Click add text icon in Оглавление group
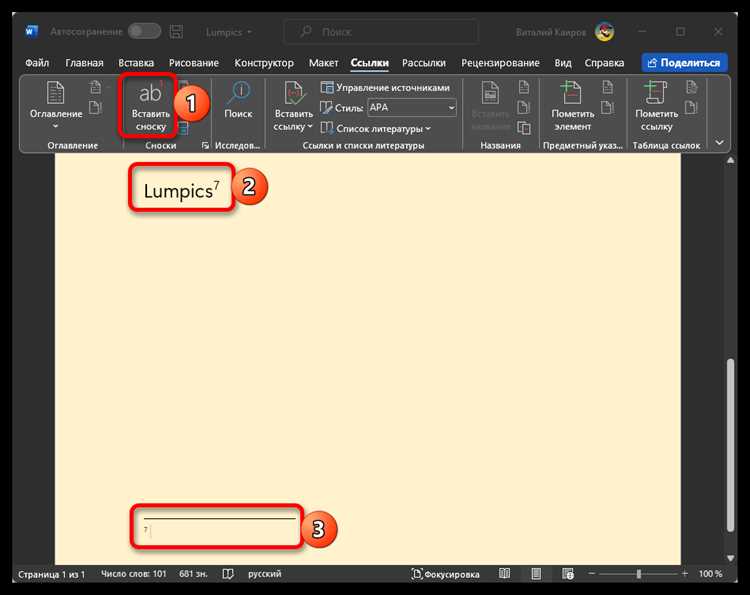The height and width of the screenshot is (595, 750). coord(96,87)
